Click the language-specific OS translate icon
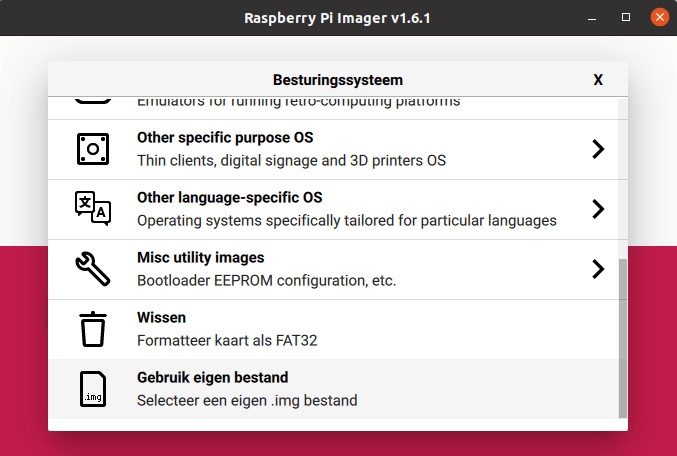This screenshot has width=677, height=456. coord(93,209)
